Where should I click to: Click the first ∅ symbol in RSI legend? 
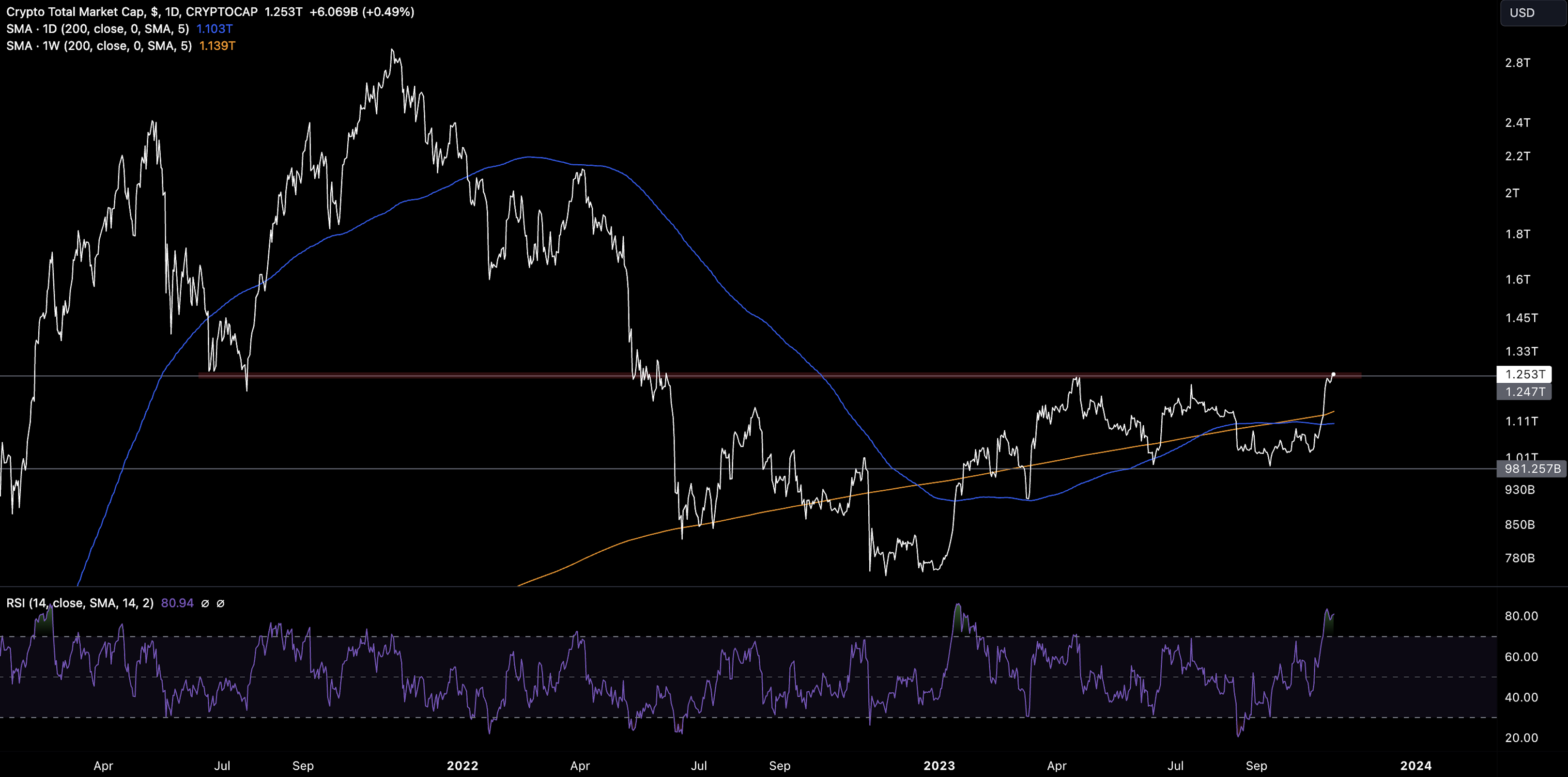(x=205, y=604)
